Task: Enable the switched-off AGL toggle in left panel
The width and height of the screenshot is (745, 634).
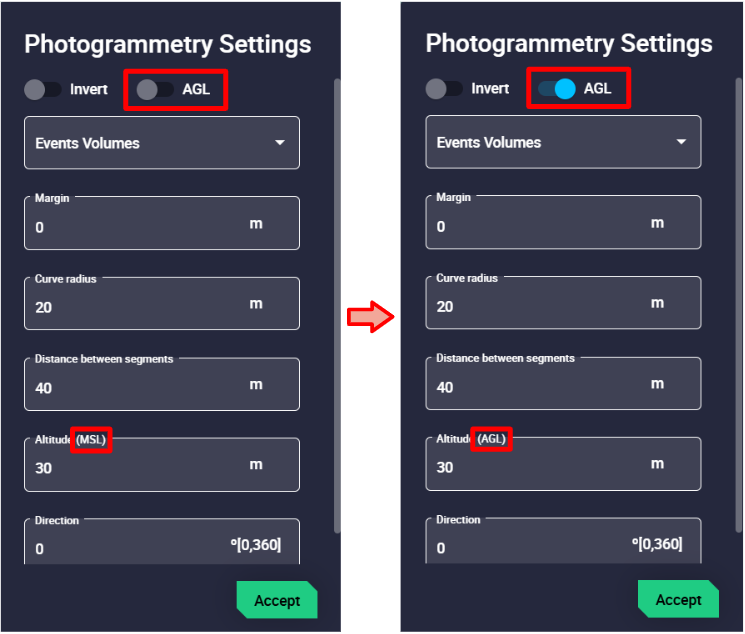Action: click(155, 90)
